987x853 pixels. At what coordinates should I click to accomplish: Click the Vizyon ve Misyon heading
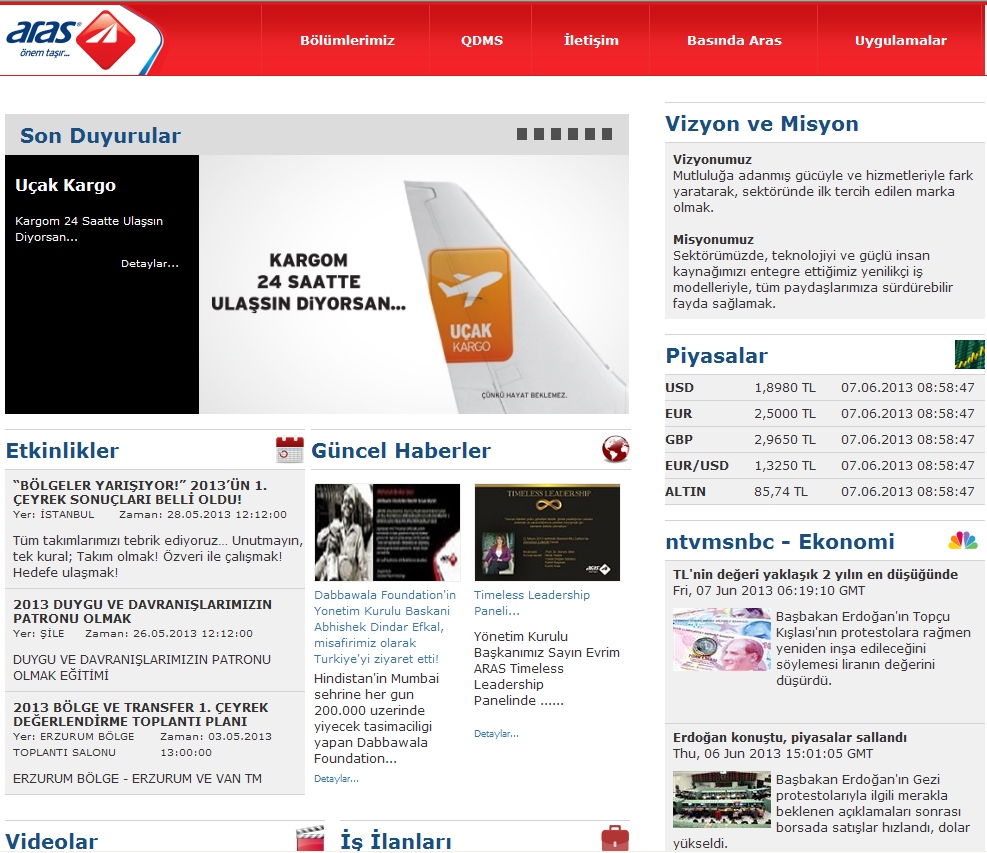pos(762,123)
